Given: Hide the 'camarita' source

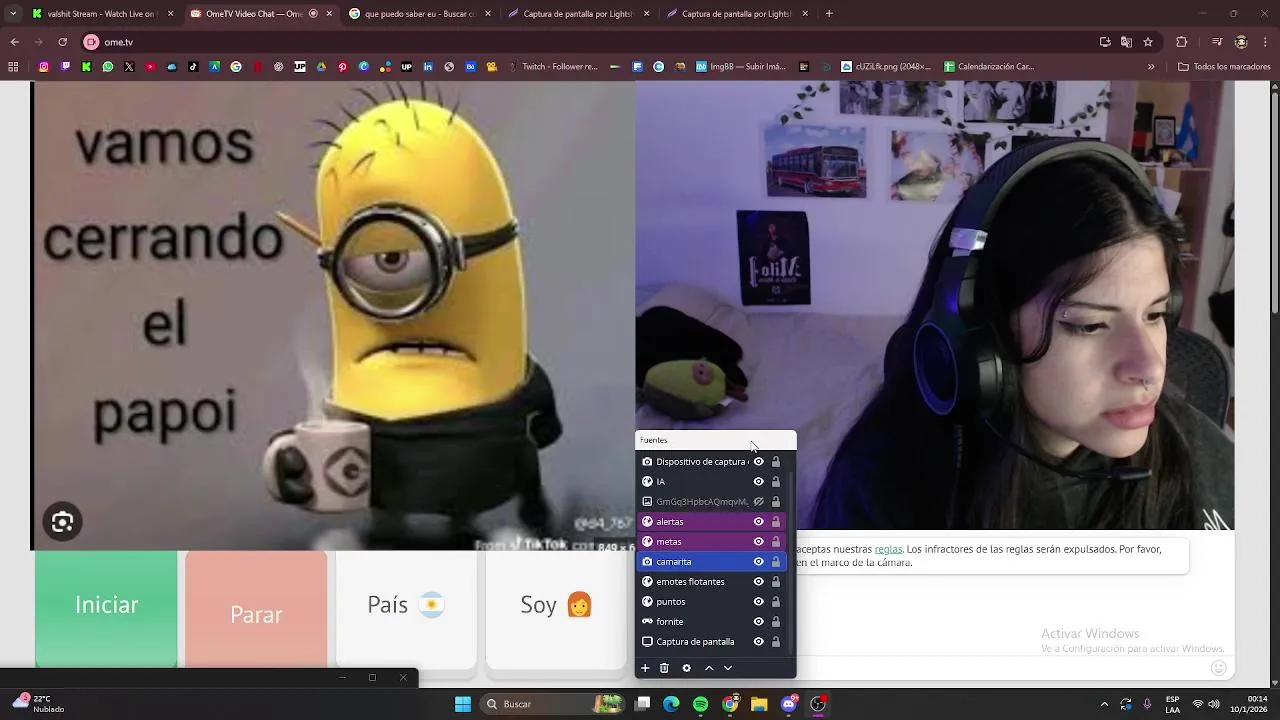Looking at the screenshot, I should click(x=758, y=562).
